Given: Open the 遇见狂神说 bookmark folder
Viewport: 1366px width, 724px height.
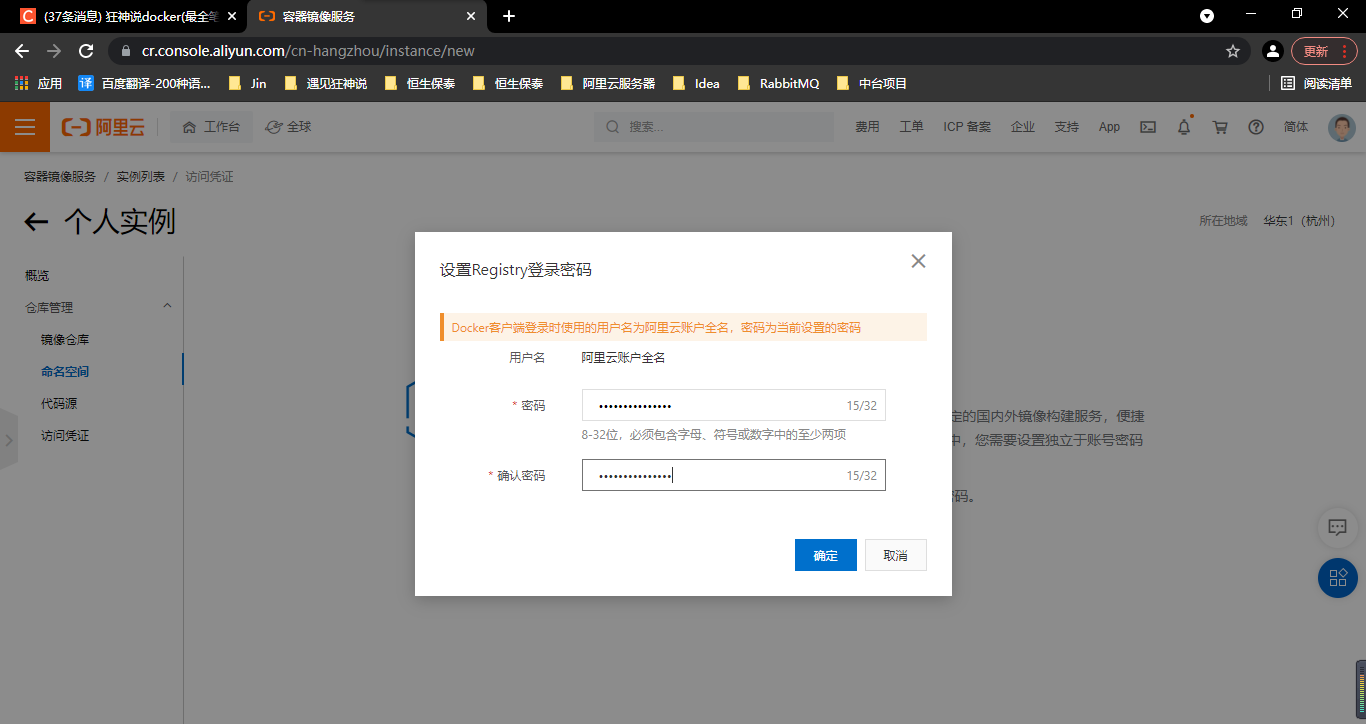Looking at the screenshot, I should (x=326, y=83).
